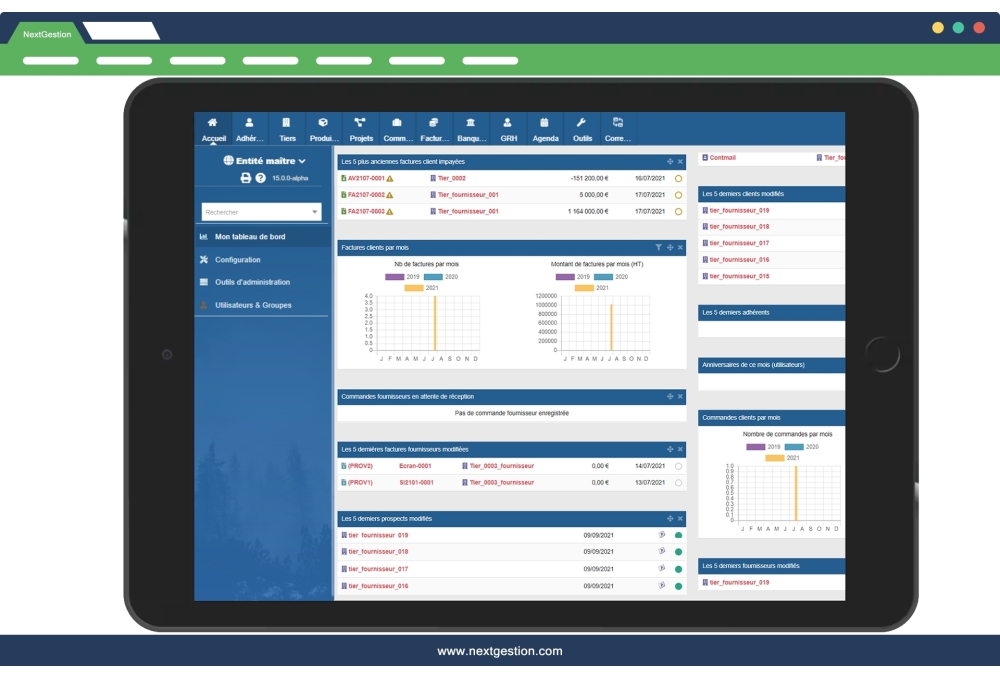Click green status dot for tier_fournisseur_018 prospect
Viewport: 1000px width, 679px height.
point(678,552)
